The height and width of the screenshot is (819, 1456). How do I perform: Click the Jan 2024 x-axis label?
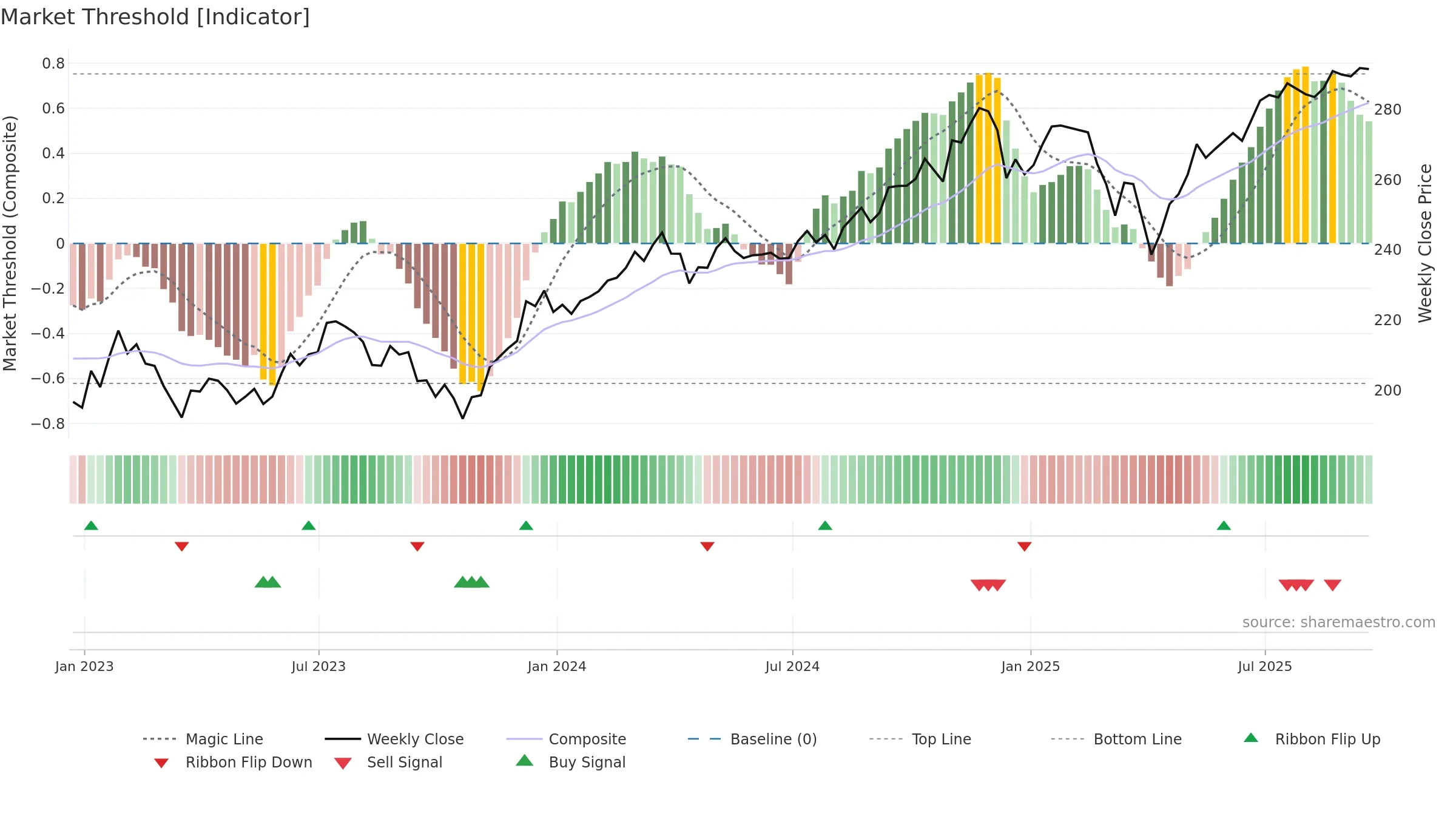(x=557, y=666)
